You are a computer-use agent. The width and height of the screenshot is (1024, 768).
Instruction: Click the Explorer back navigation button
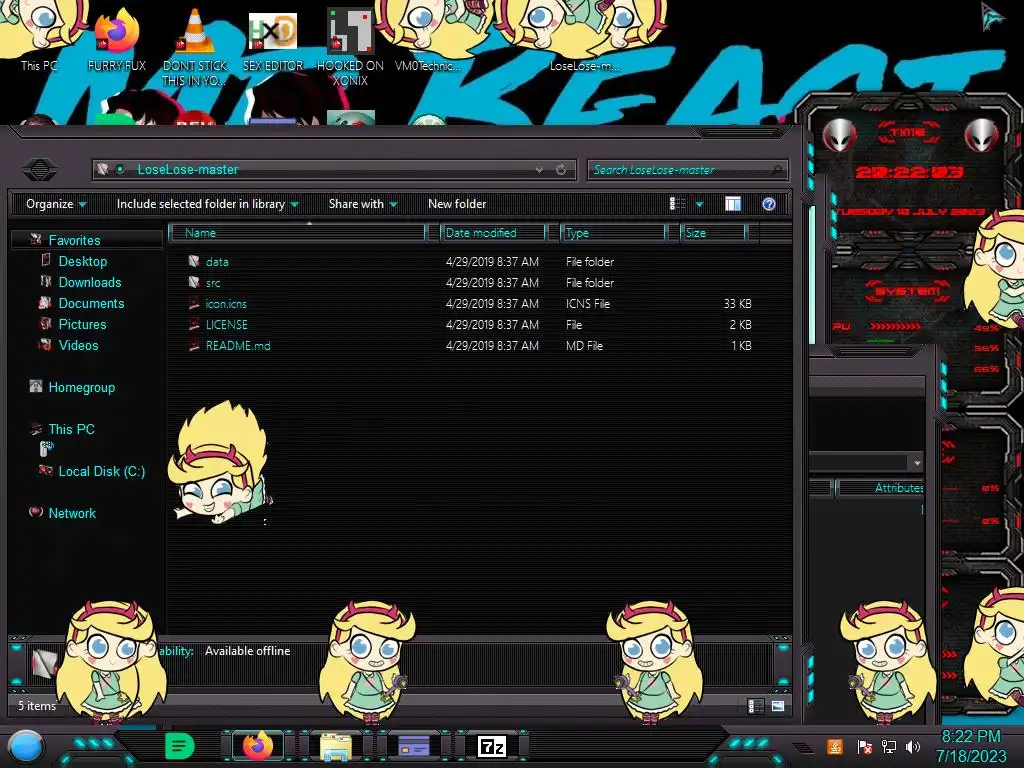40,170
